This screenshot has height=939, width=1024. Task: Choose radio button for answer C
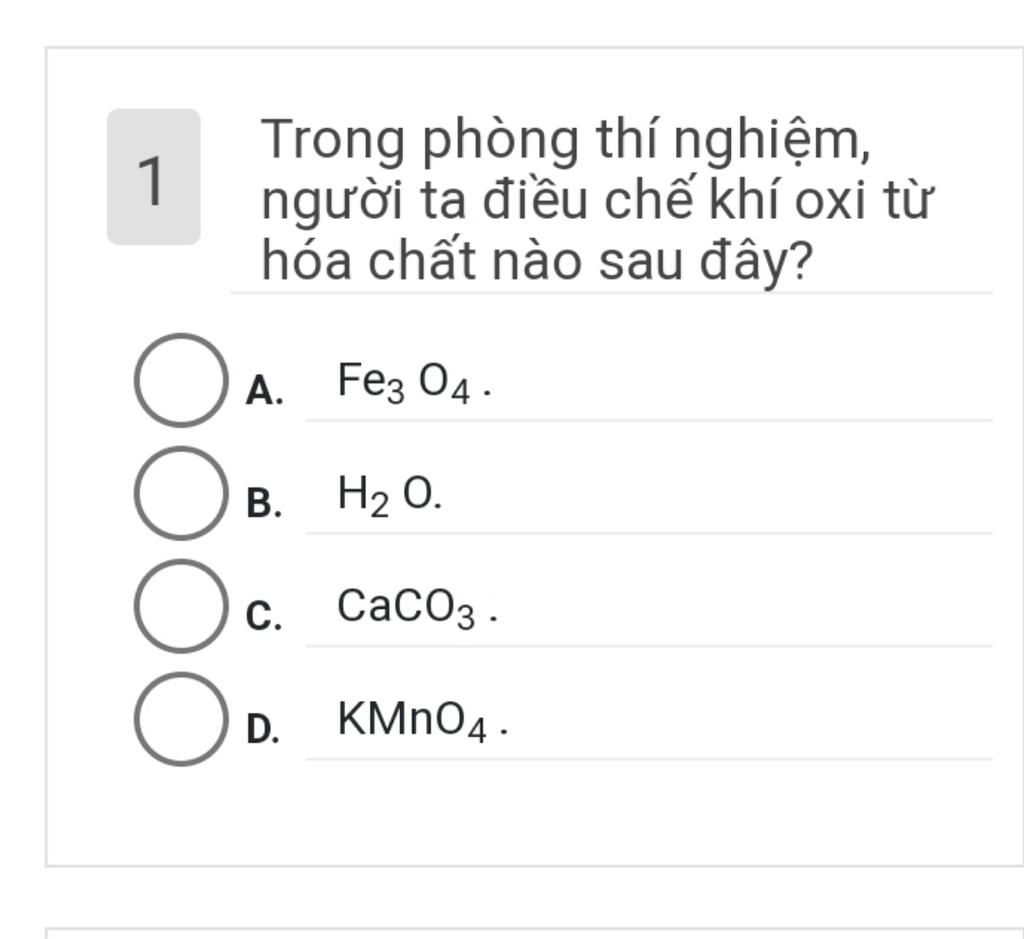pos(181,606)
